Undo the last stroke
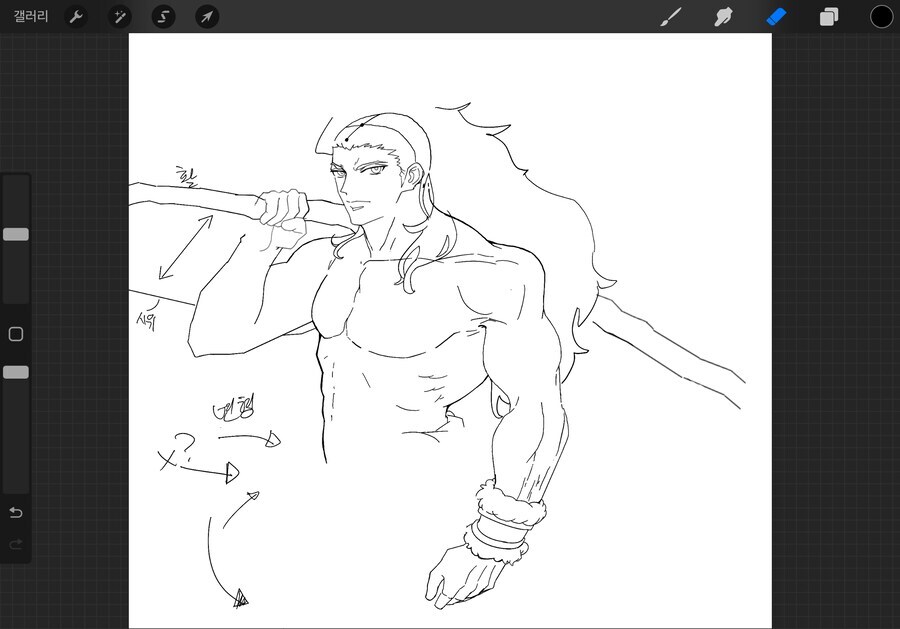Screen dimensions: 900x629 pyautogui.click(x=16, y=512)
